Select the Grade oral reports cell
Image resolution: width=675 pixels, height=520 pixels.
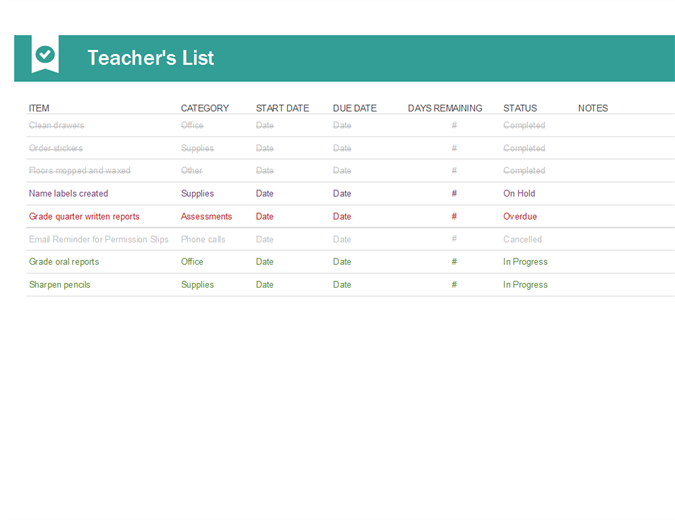pos(64,262)
